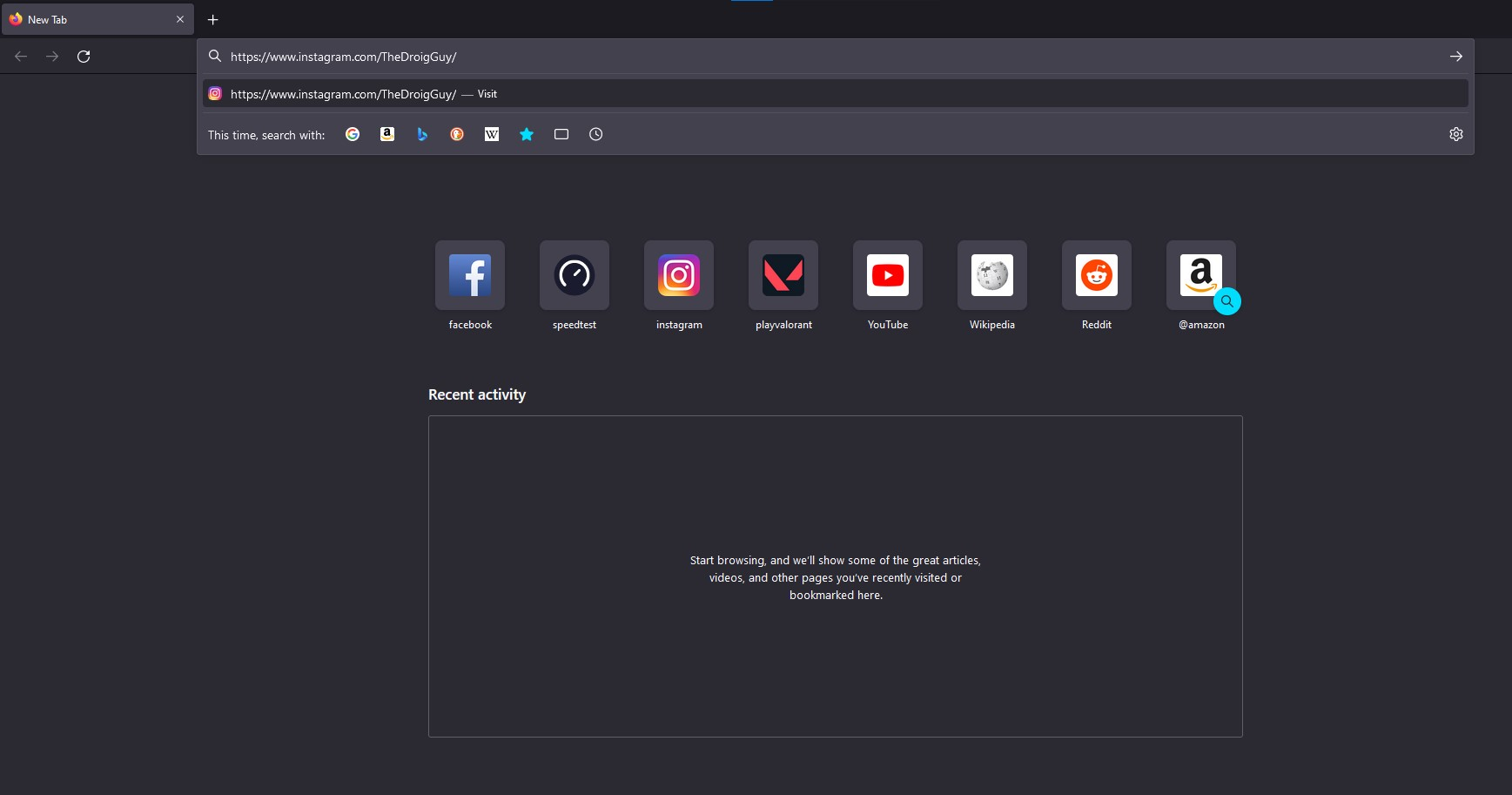Search this time with DuckDuckGo
Viewport: 1512px width, 795px height.
coord(457,134)
